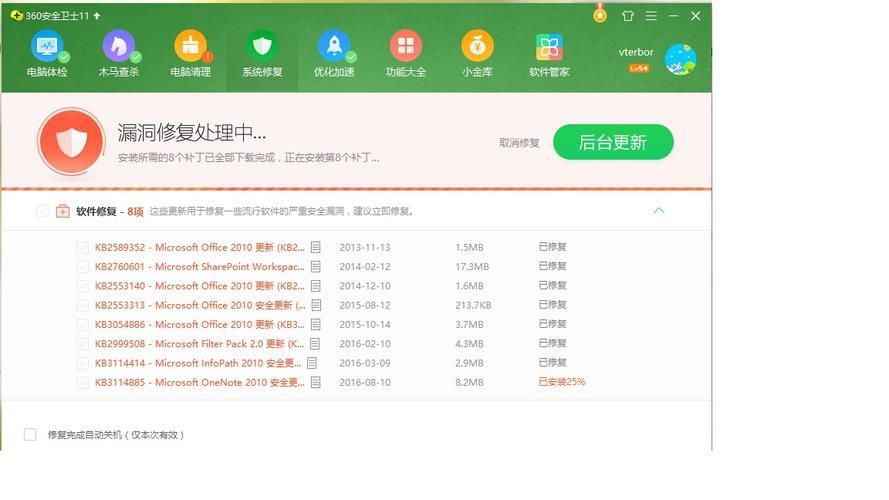Toggle checkbox for KB3054886
Image resolution: width=889 pixels, height=500 pixels.
click(82, 325)
